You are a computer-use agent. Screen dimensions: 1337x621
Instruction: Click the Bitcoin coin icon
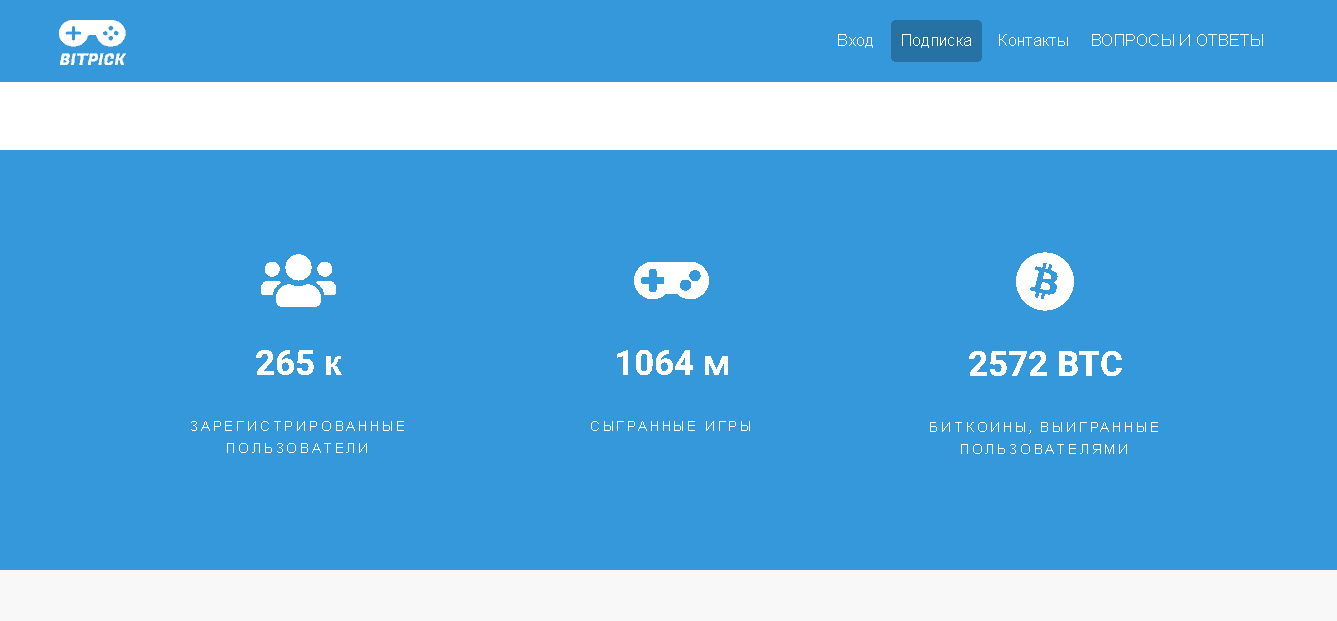coord(1044,281)
